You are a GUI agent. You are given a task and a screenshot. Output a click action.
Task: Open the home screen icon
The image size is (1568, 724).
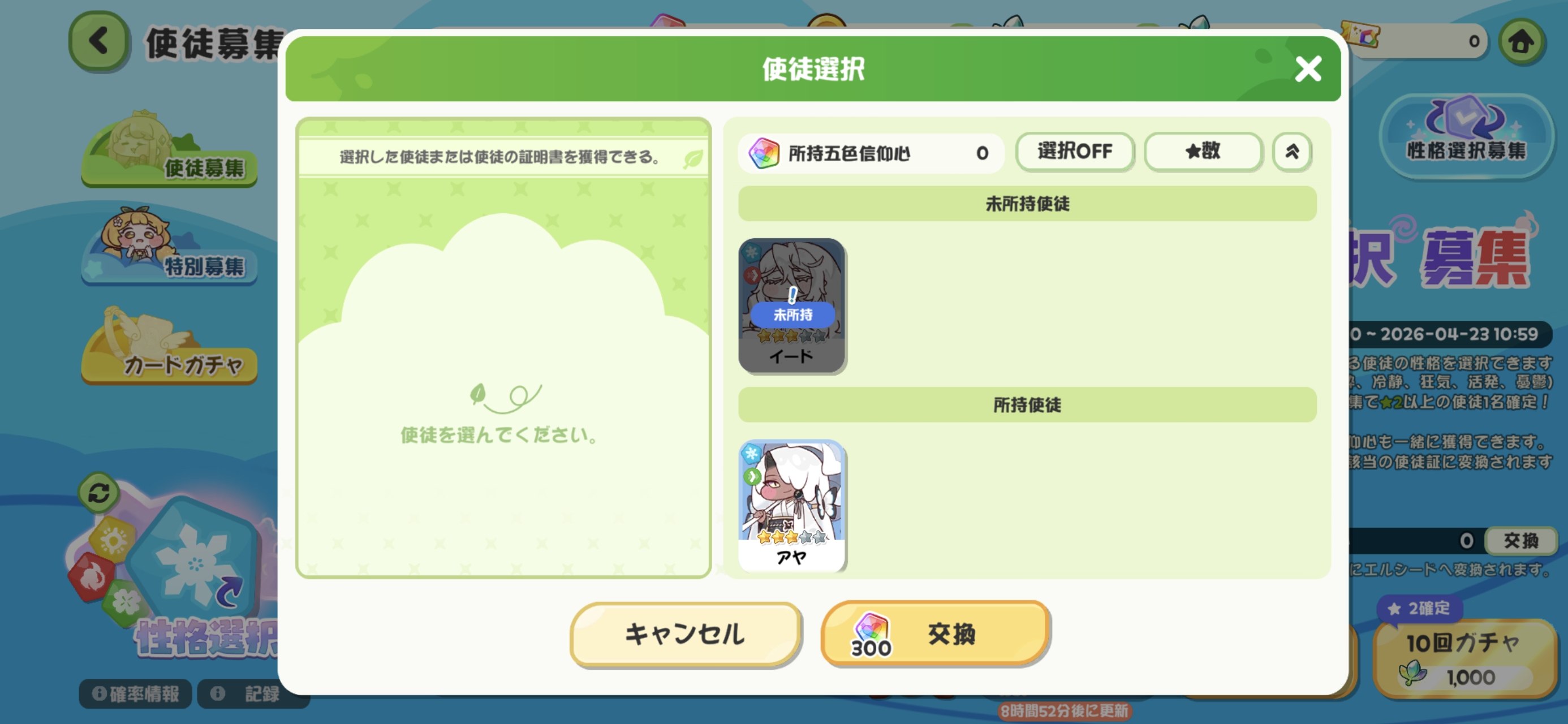click(x=1521, y=41)
